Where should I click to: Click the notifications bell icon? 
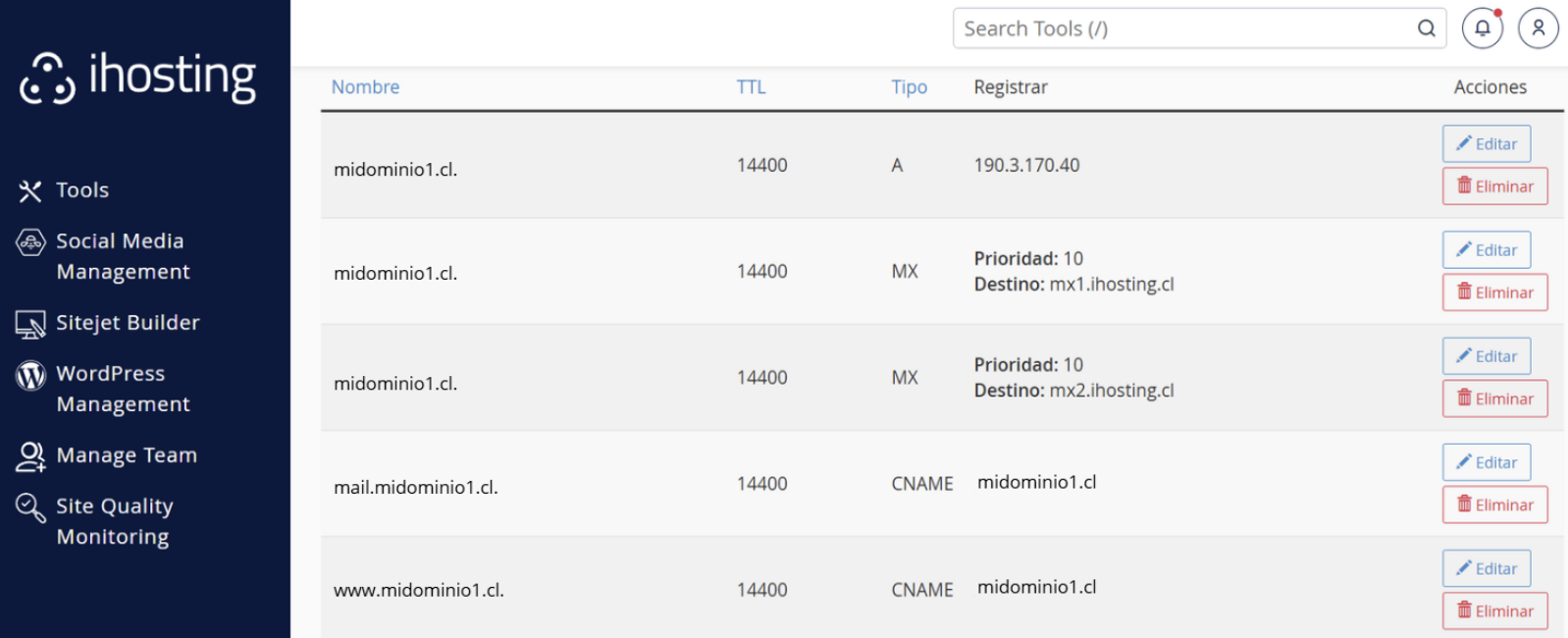[1482, 28]
